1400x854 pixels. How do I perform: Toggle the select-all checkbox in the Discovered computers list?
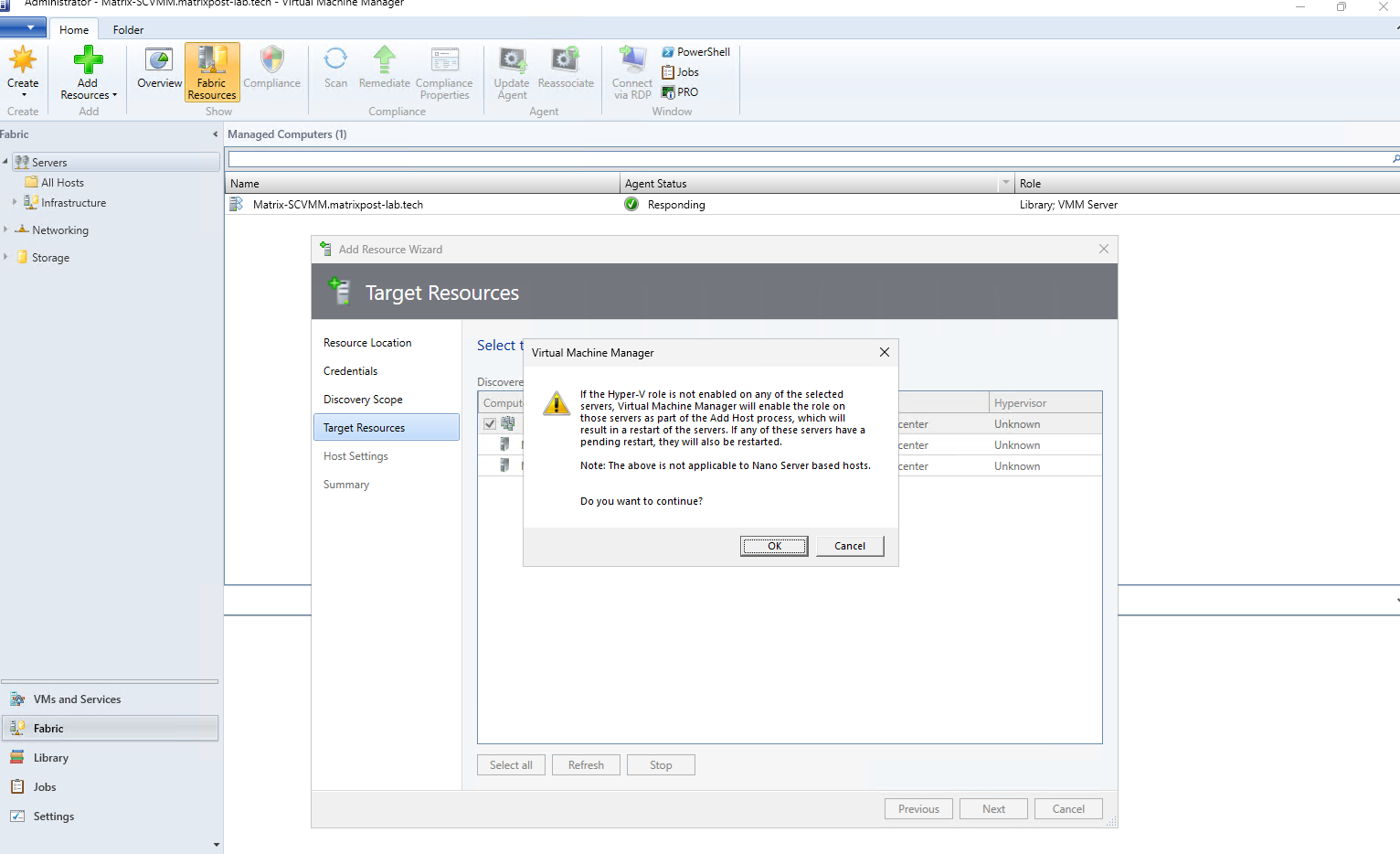490,424
